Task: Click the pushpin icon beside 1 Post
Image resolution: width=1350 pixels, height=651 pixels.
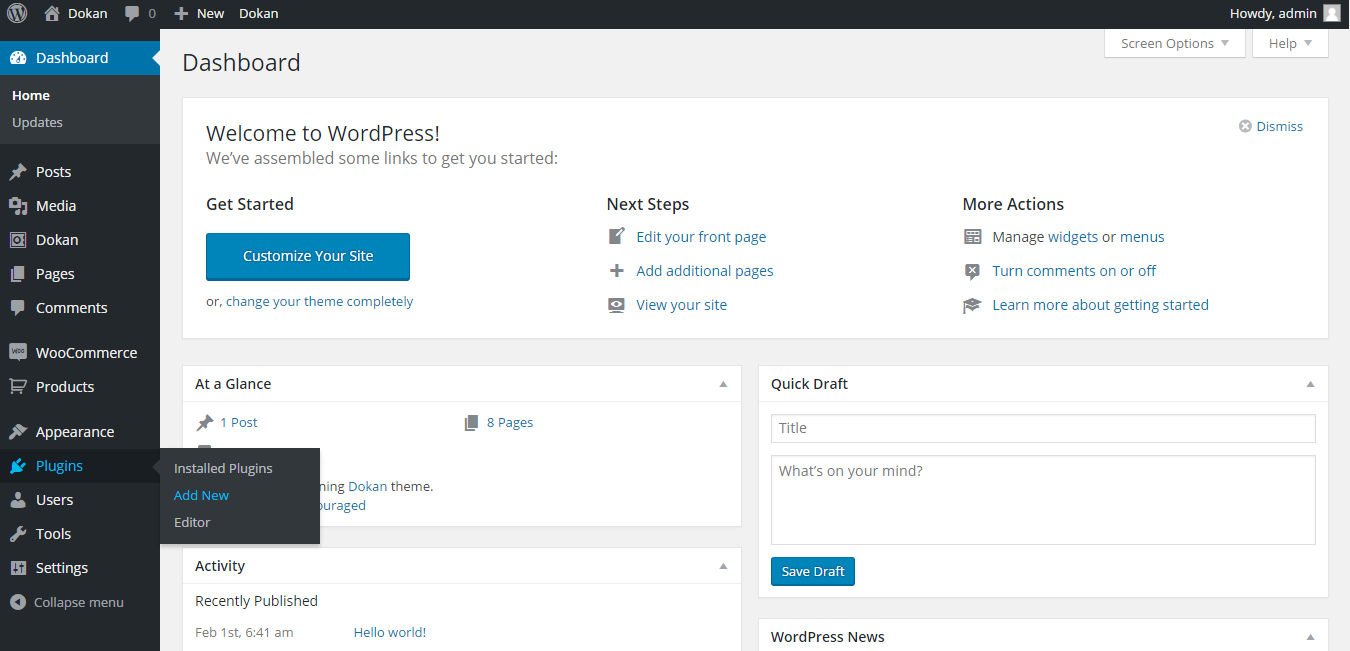Action: tap(205, 423)
